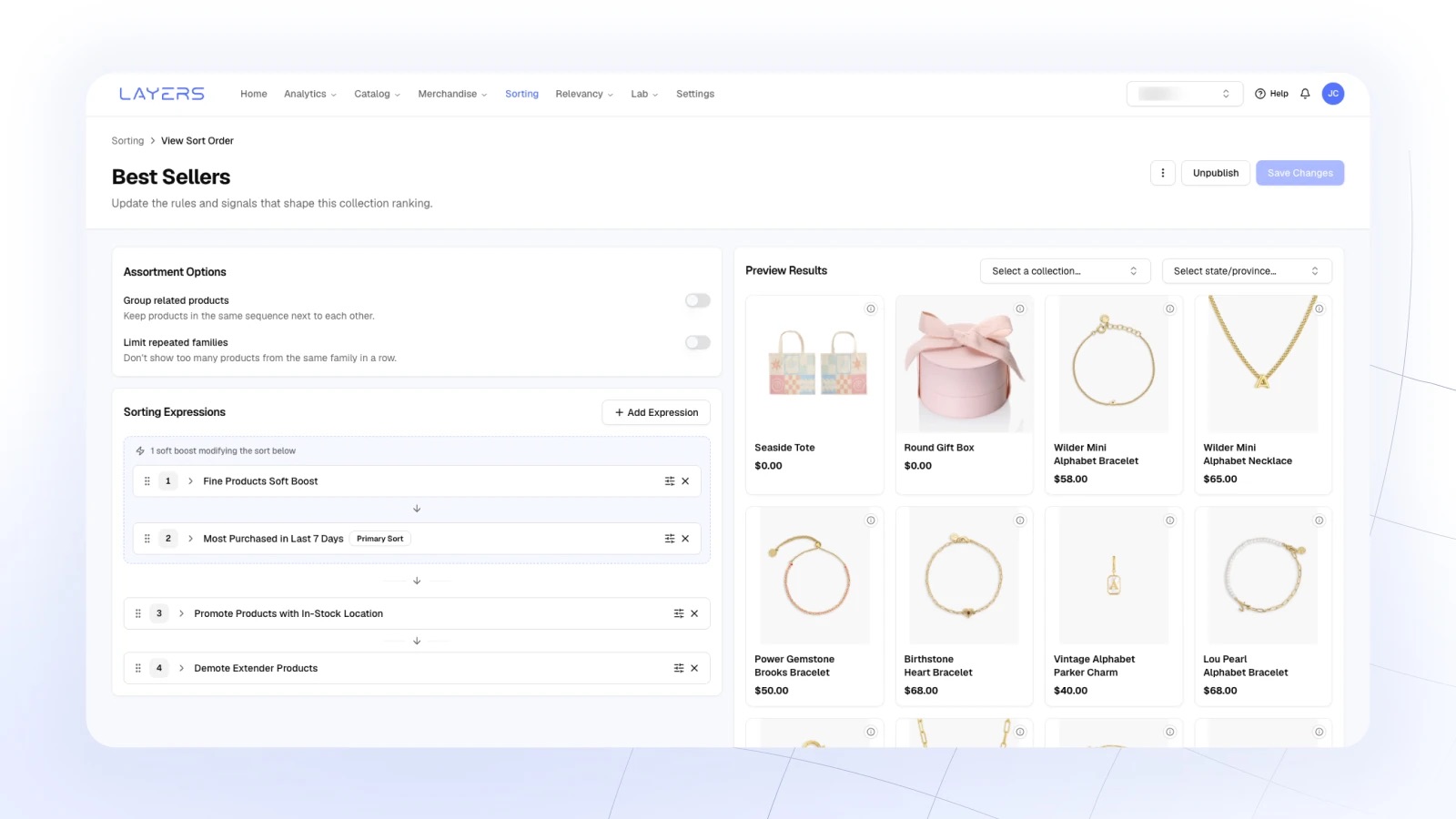Click drag handle for Promote Products with In-Stock Location
The width and height of the screenshot is (1456, 819).
[x=138, y=613]
